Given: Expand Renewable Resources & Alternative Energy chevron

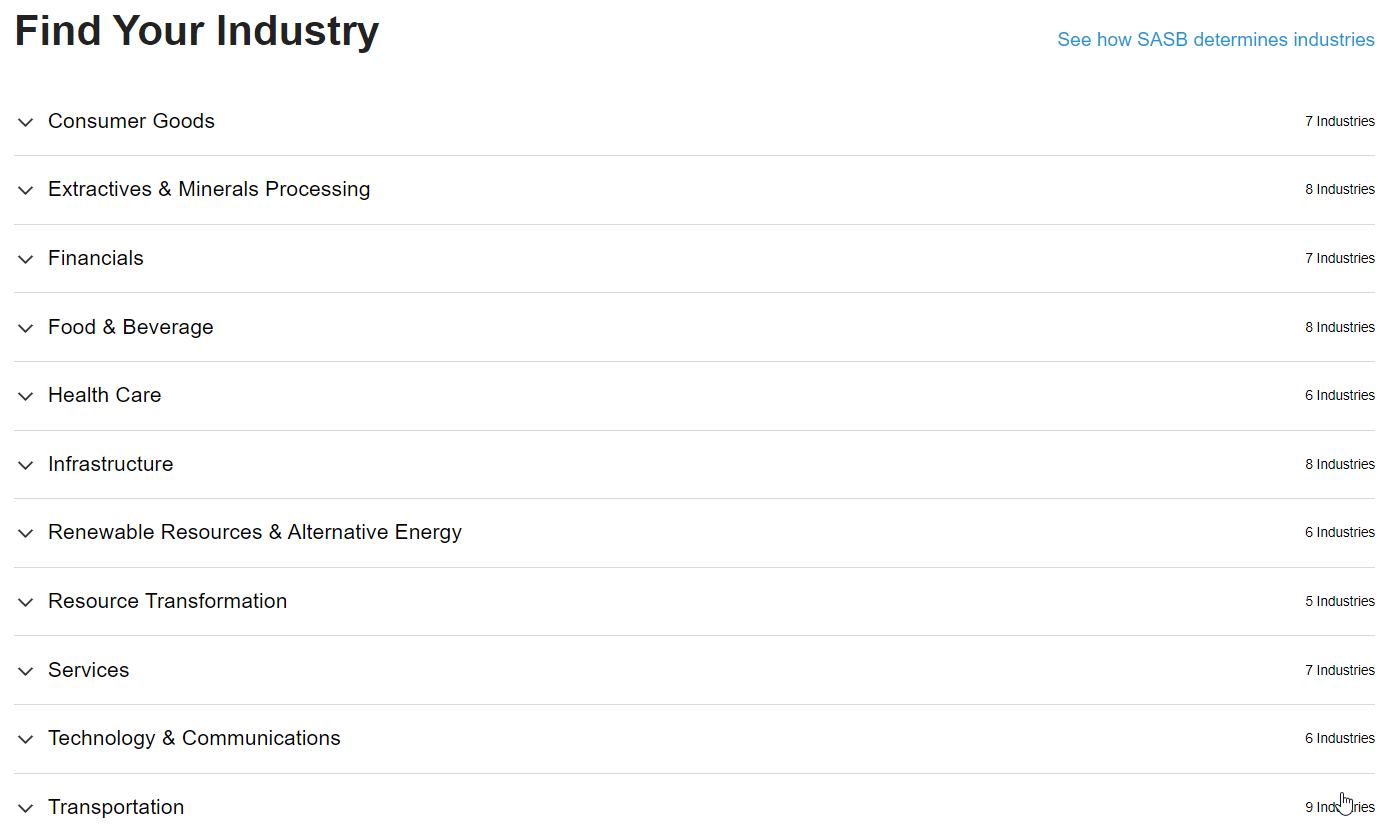Looking at the screenshot, I should [26, 533].
